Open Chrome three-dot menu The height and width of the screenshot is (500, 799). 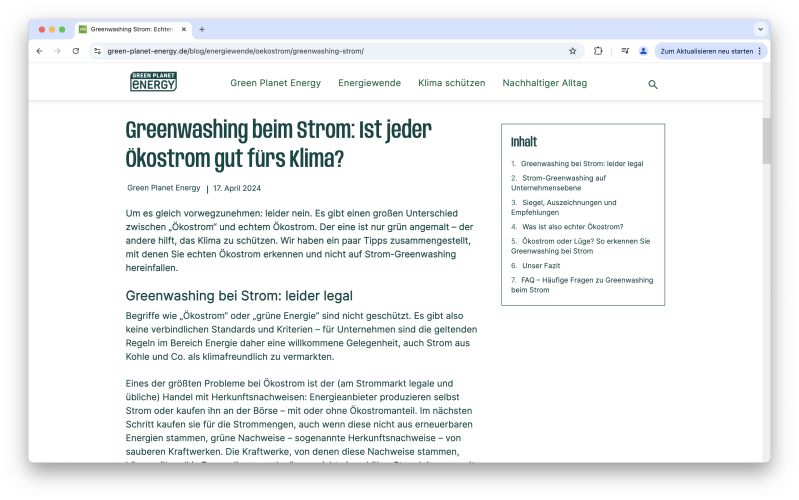point(760,51)
